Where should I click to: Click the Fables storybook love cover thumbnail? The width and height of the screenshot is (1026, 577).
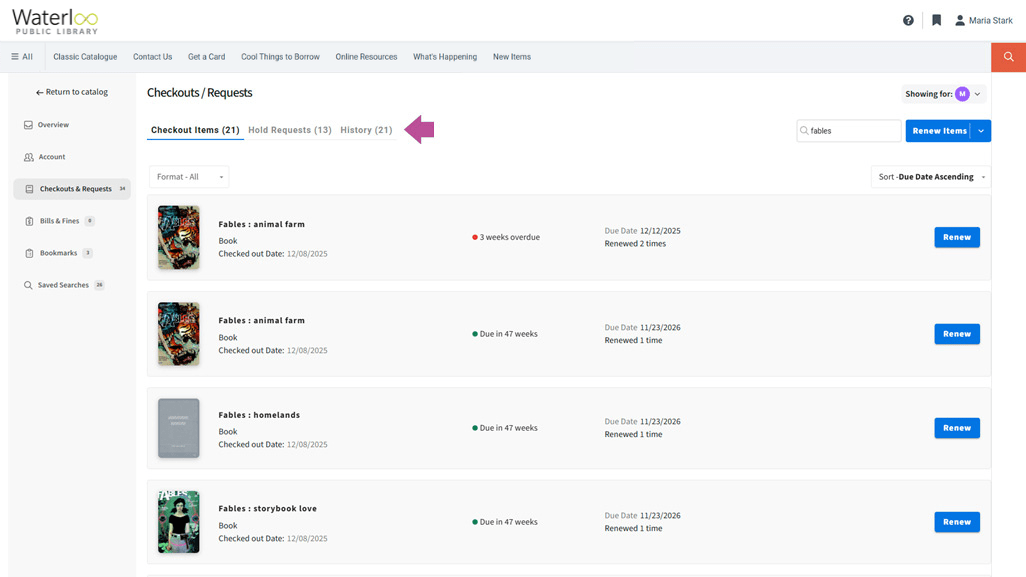coord(178,521)
